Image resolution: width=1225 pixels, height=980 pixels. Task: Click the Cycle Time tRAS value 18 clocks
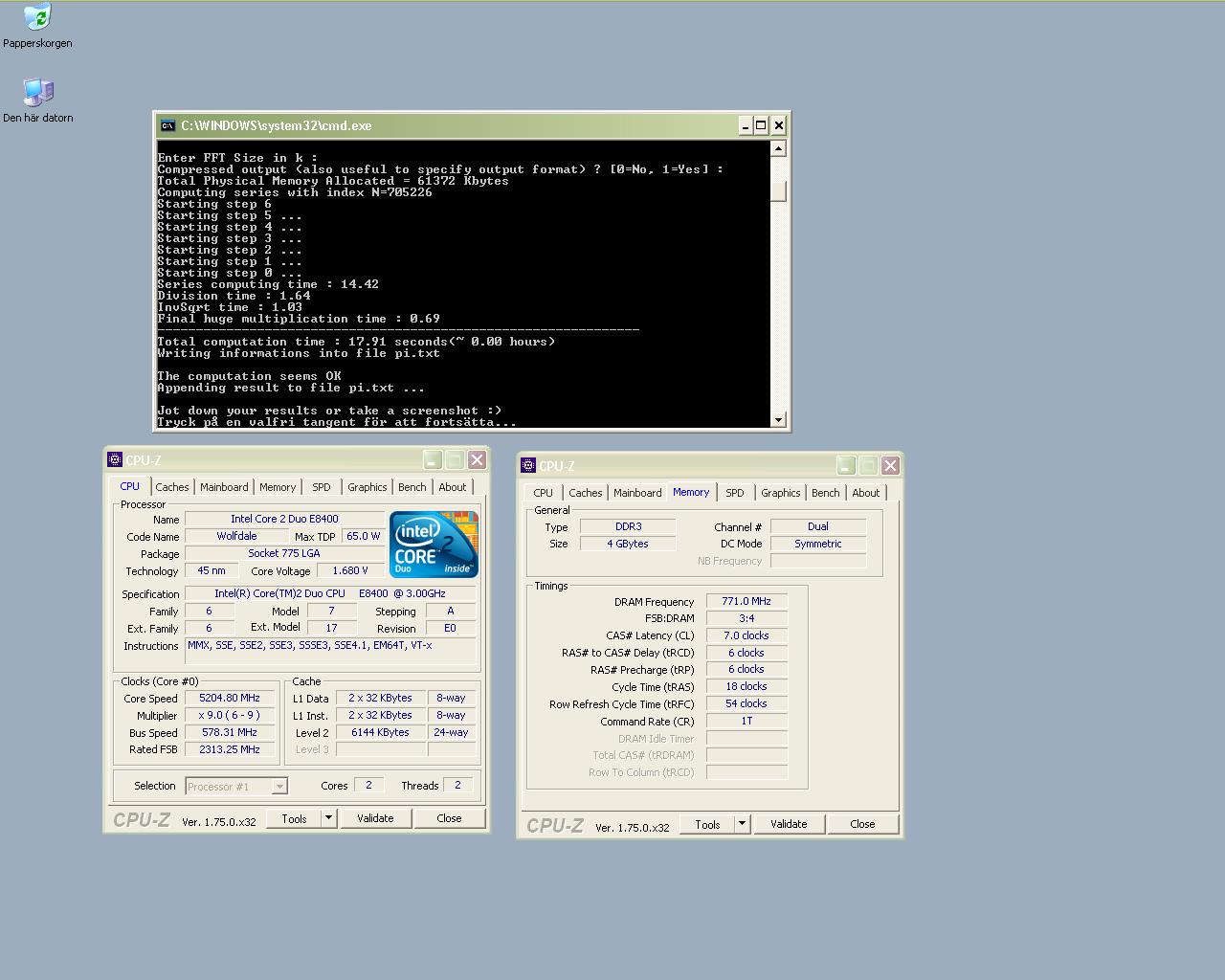746,686
